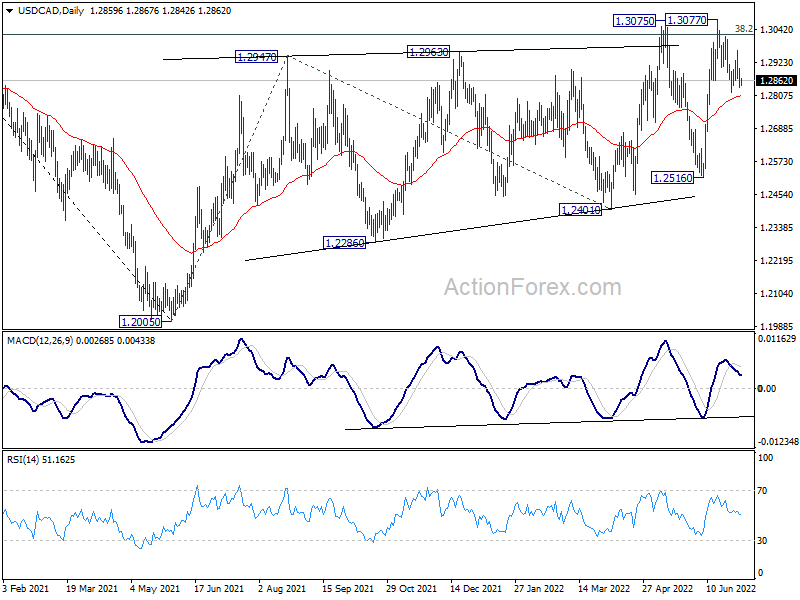The image size is (800, 600).
Task: Select the 1.24010 support price label
Action: click(x=581, y=210)
